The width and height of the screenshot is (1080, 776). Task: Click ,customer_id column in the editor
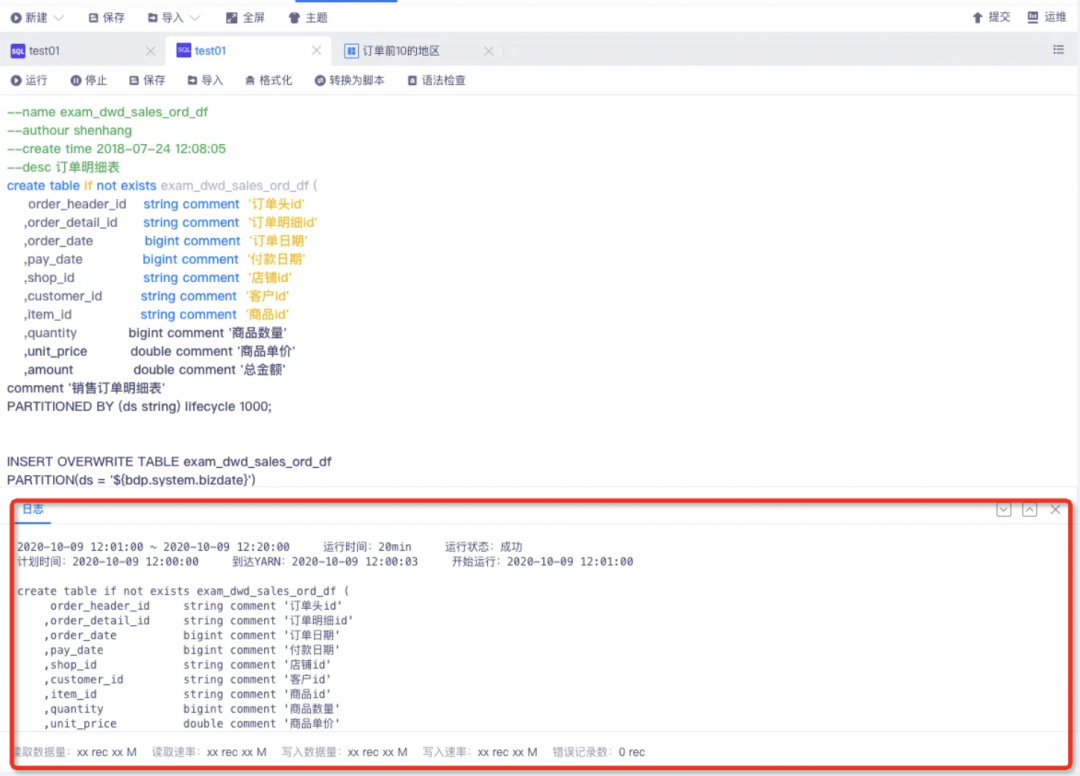pos(63,296)
